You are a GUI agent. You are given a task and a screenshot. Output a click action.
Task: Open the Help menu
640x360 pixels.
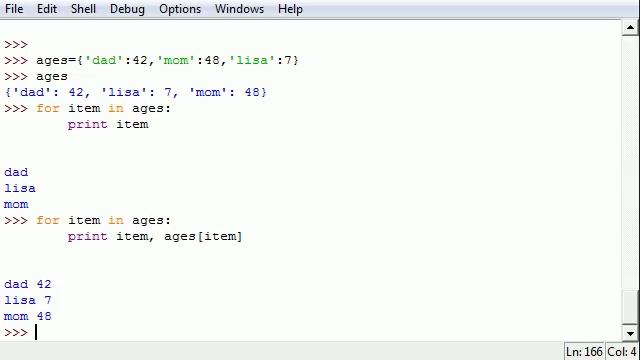click(x=290, y=9)
